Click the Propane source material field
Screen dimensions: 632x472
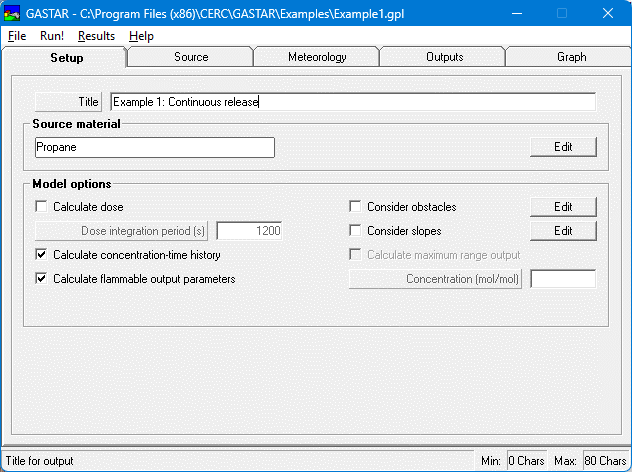[154, 147]
